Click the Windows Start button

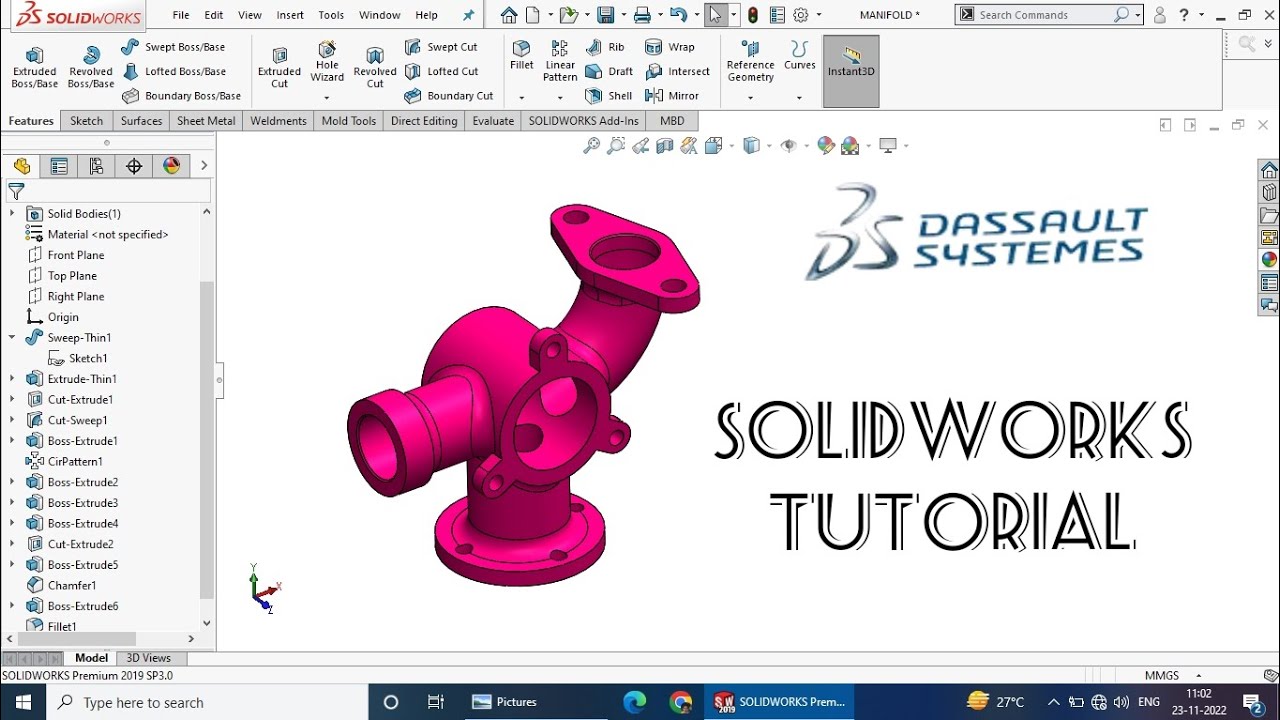[x=23, y=702]
